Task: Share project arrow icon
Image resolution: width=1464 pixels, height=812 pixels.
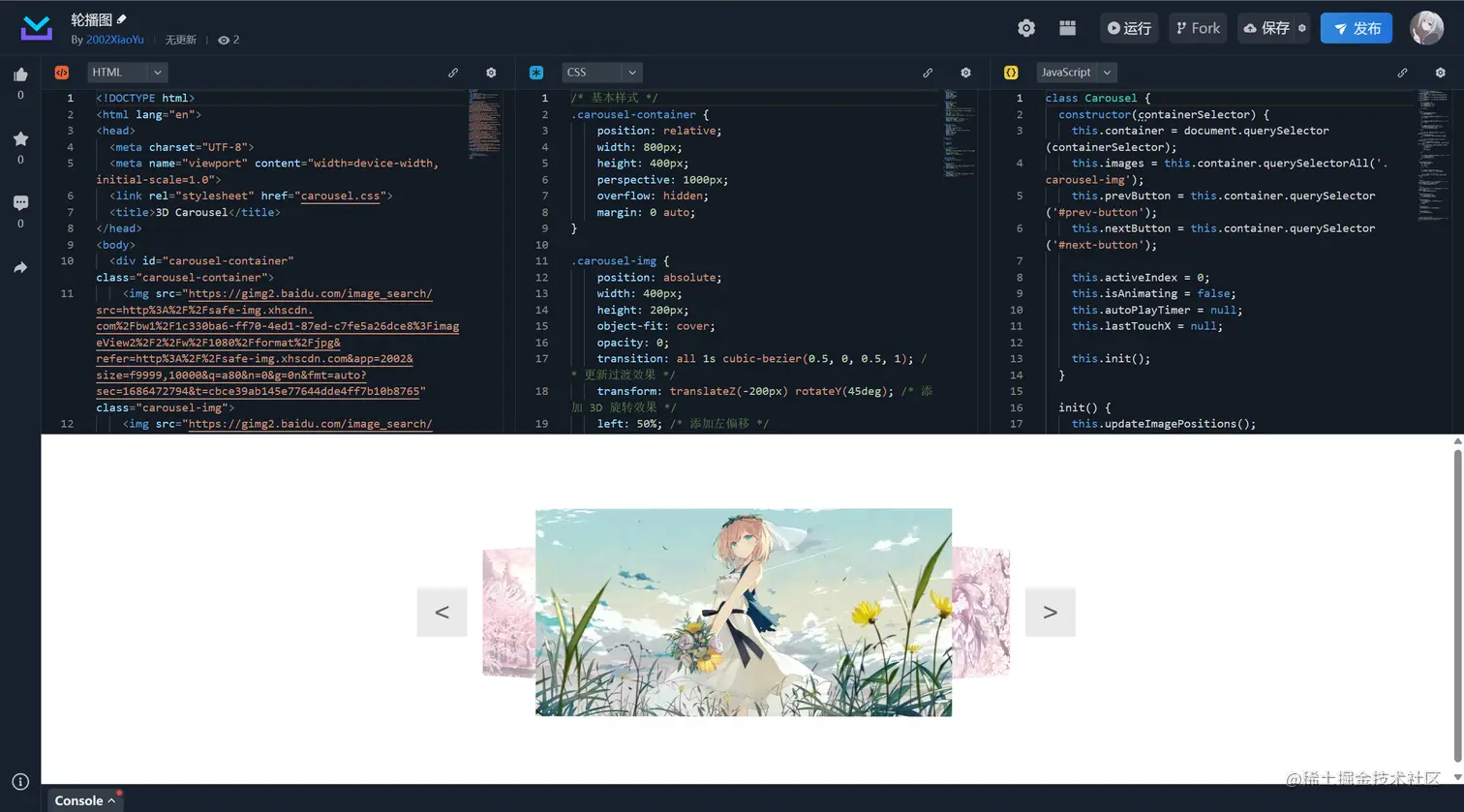Action: pos(20,267)
